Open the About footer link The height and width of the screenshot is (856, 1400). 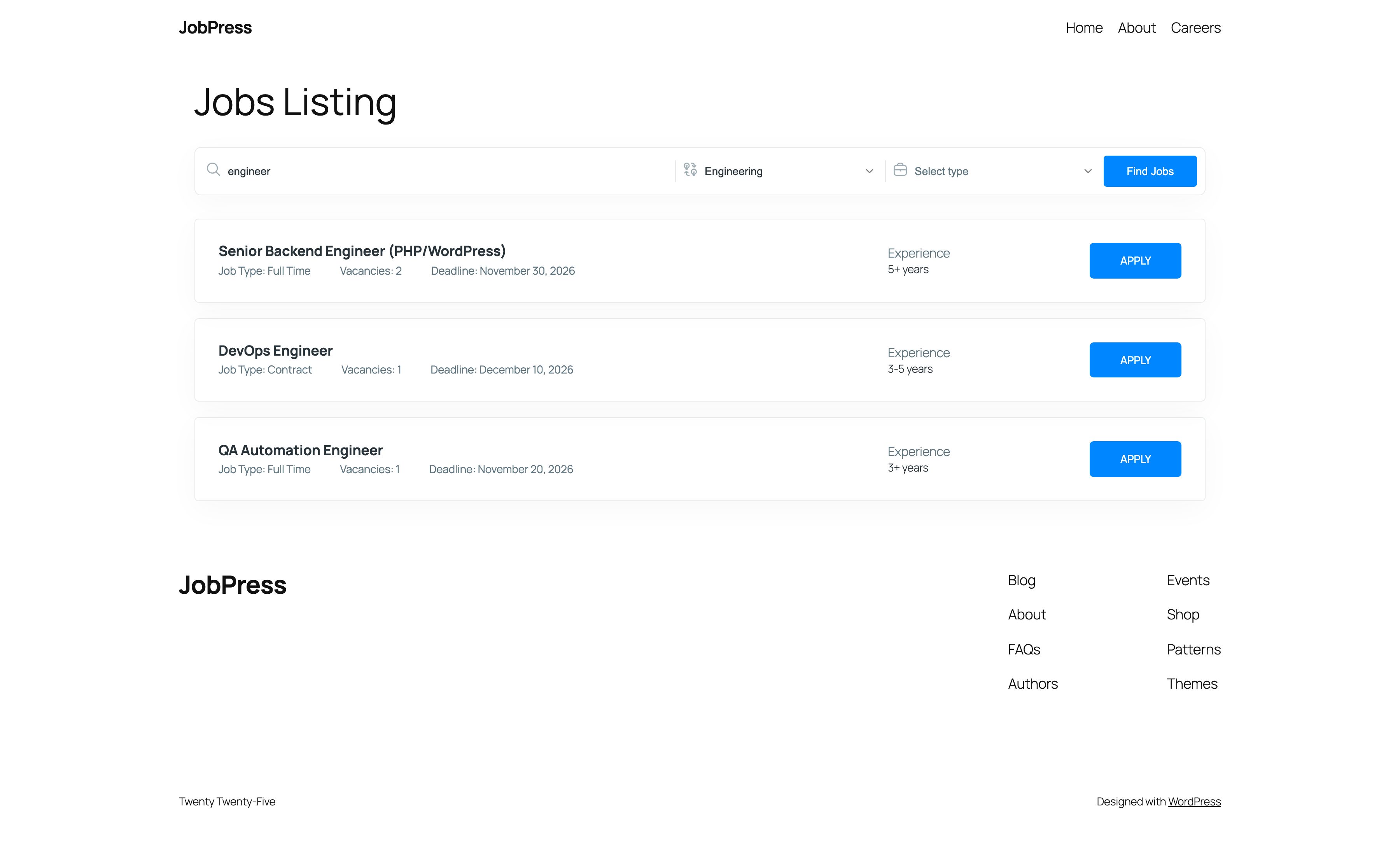[1027, 614]
